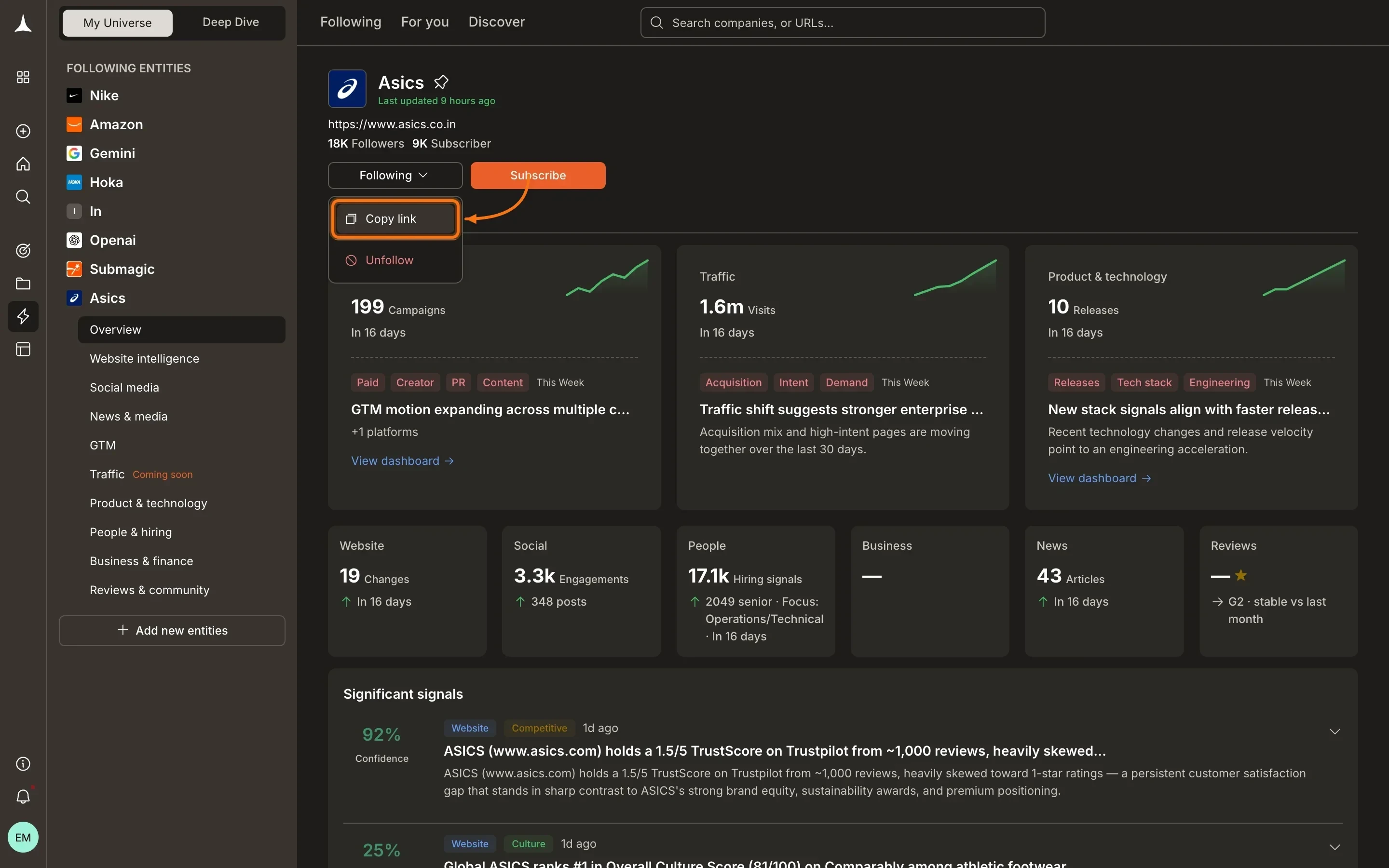This screenshot has width=1389, height=868.
Task: Open News & media section
Action: click(129, 417)
